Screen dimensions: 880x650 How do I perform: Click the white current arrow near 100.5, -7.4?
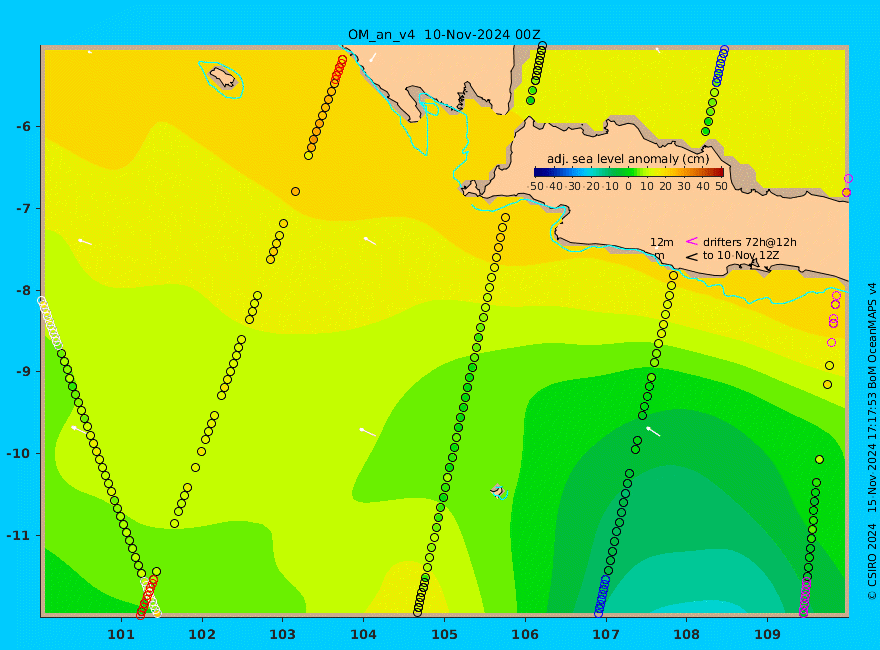click(x=85, y=242)
